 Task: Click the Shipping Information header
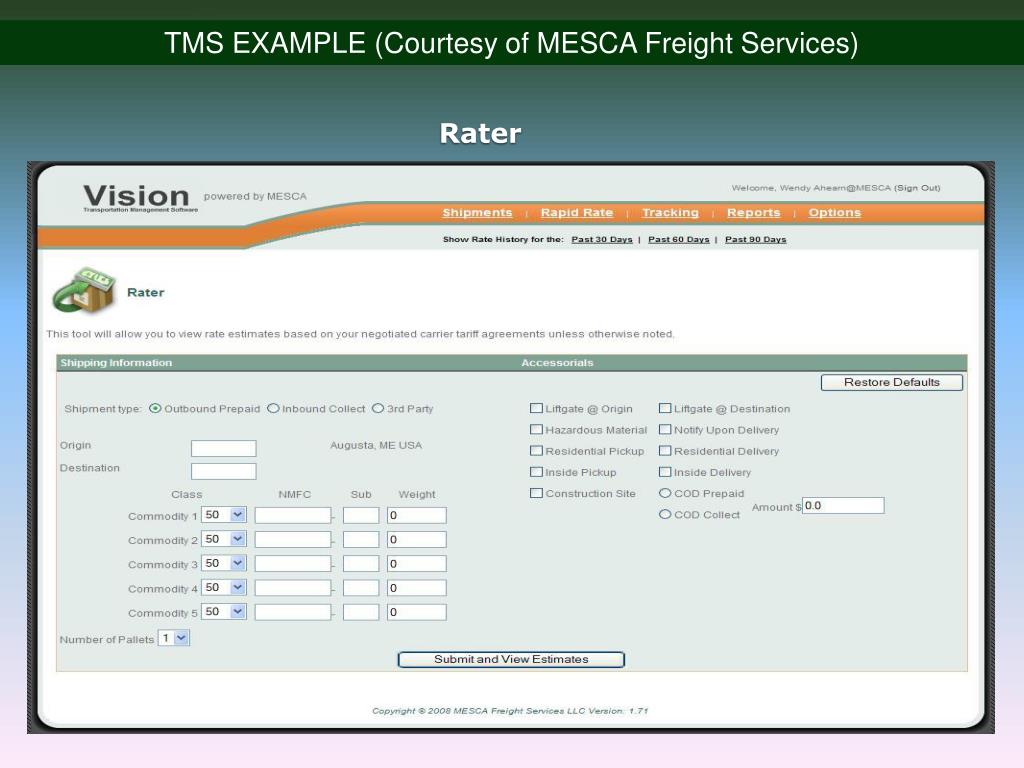[116, 363]
